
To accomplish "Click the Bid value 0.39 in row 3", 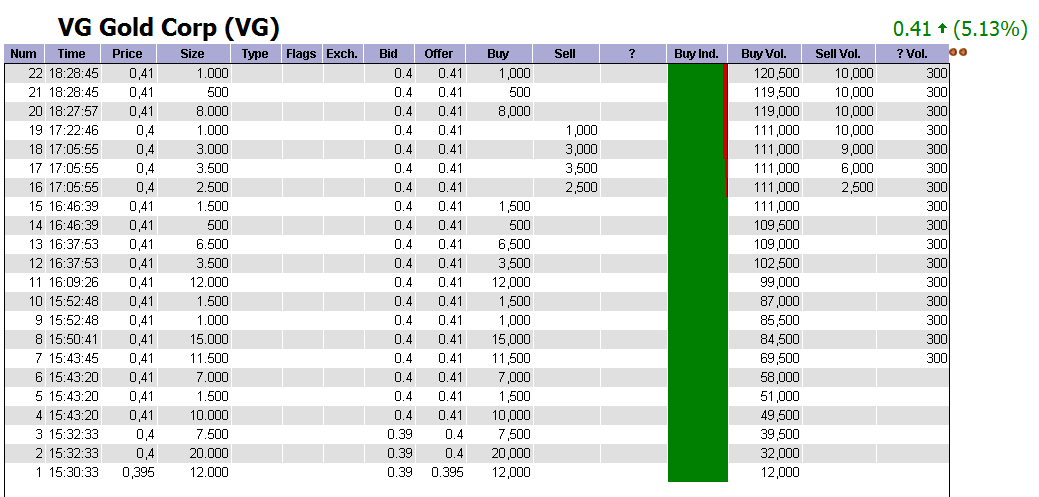I will tap(400, 434).
